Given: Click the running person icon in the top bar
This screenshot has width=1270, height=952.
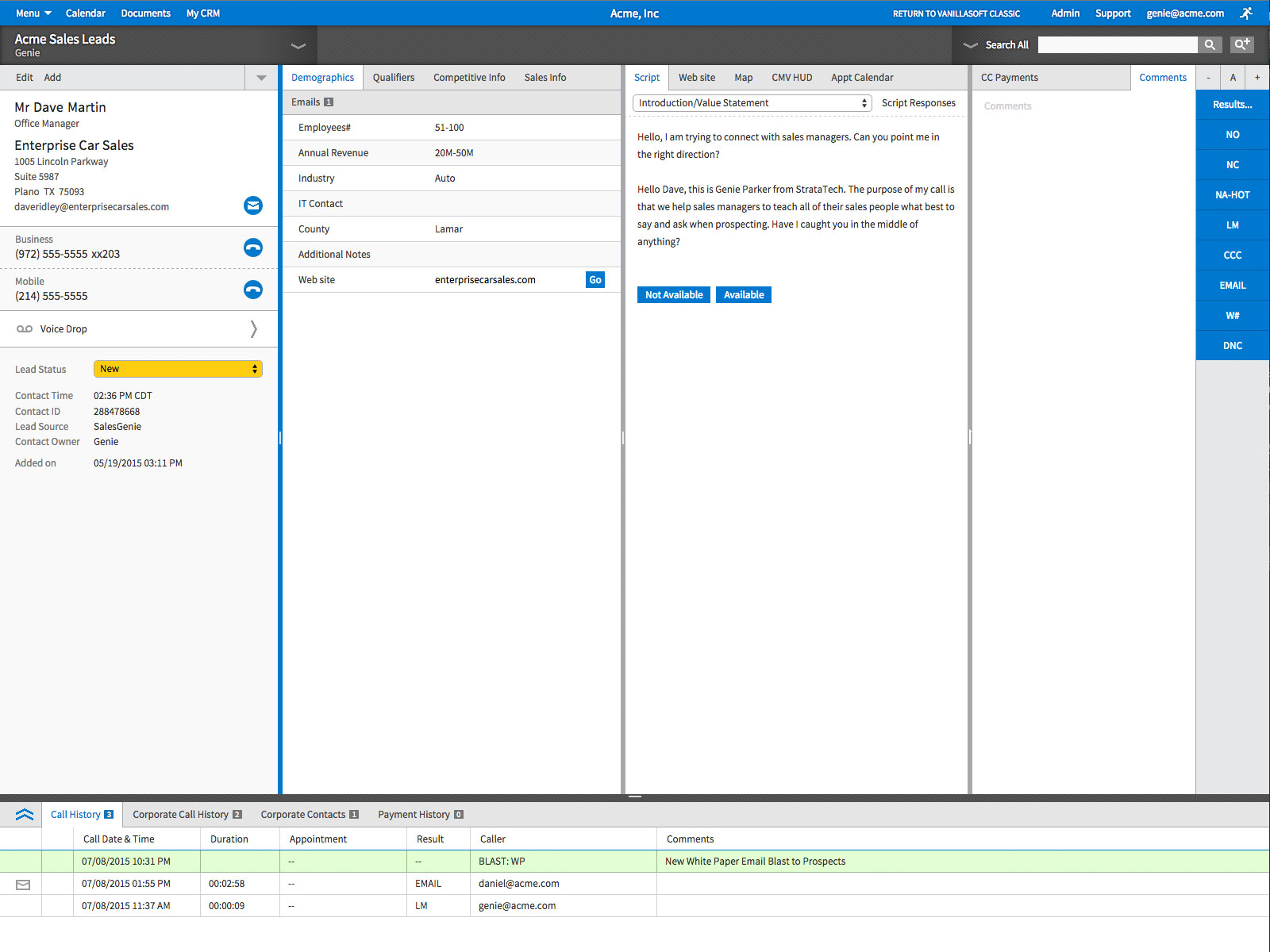Looking at the screenshot, I should 1246,13.
